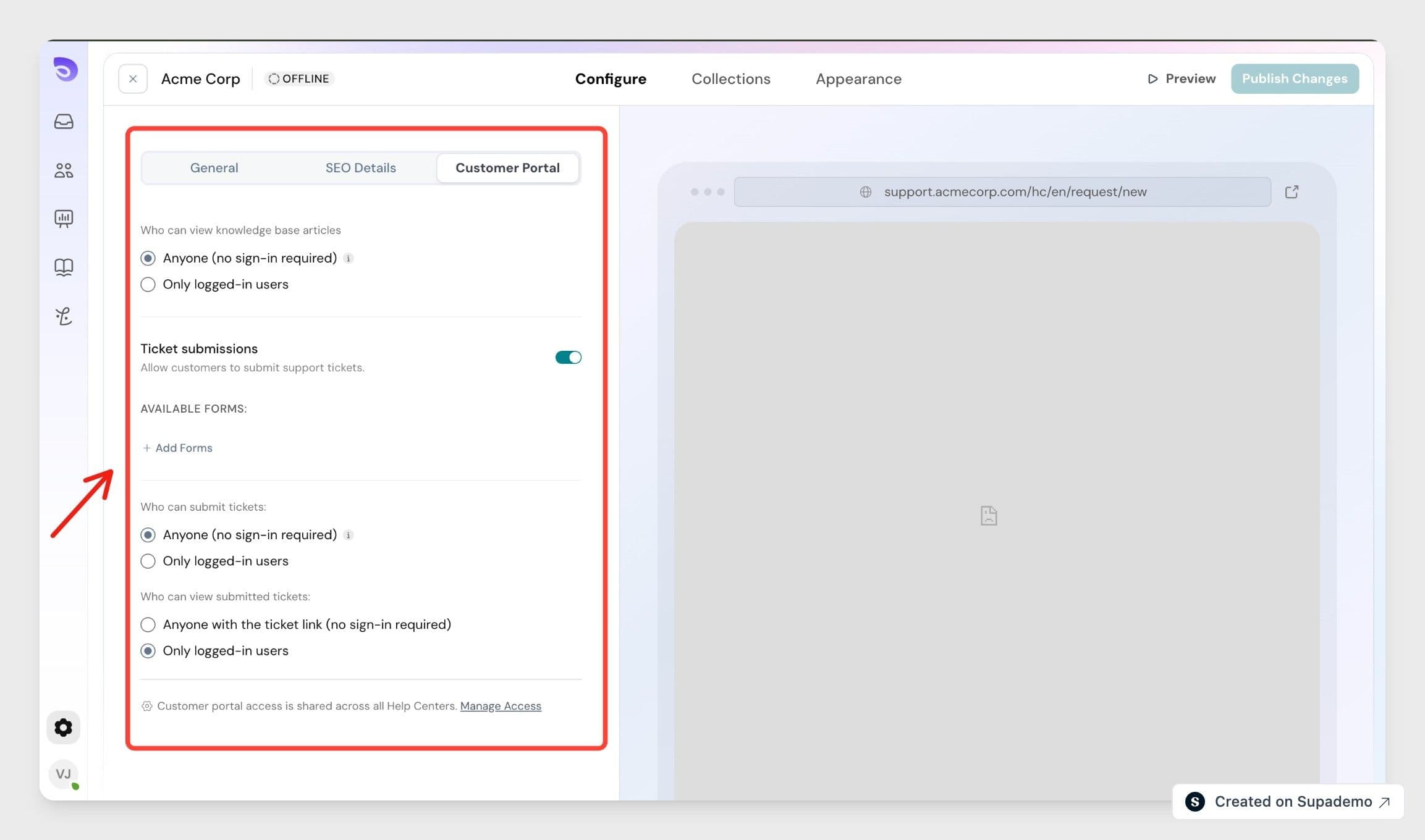Open the Contacts people icon
This screenshot has height=840, width=1425.
64,170
